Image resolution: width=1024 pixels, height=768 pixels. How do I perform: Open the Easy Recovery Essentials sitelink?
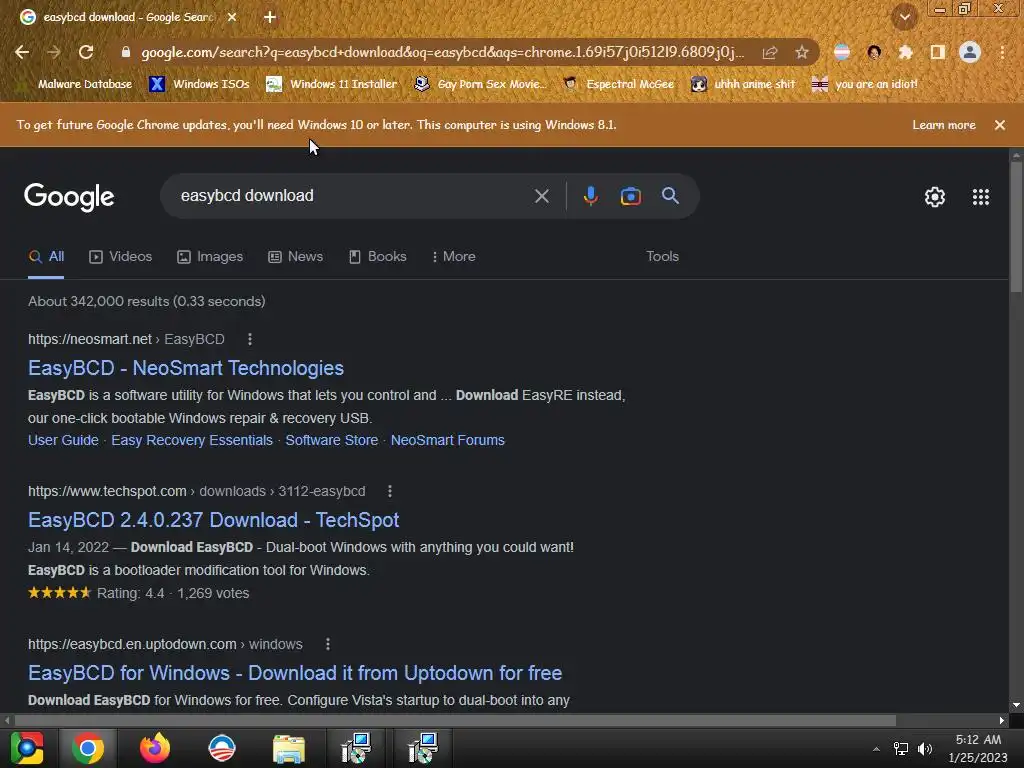192,440
